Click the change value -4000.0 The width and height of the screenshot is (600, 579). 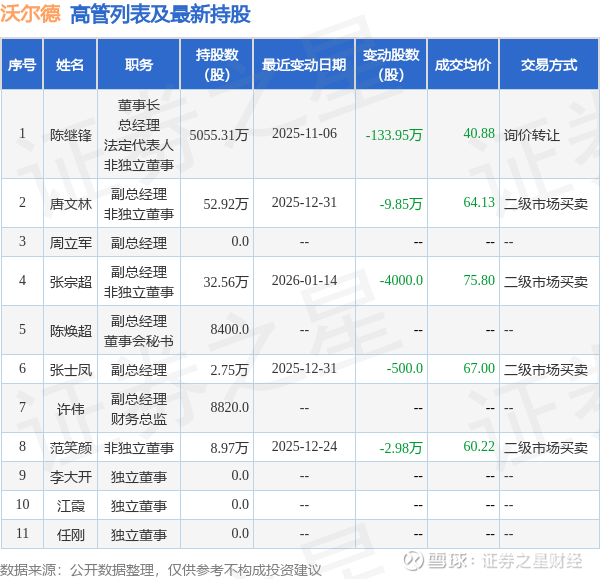click(x=401, y=281)
